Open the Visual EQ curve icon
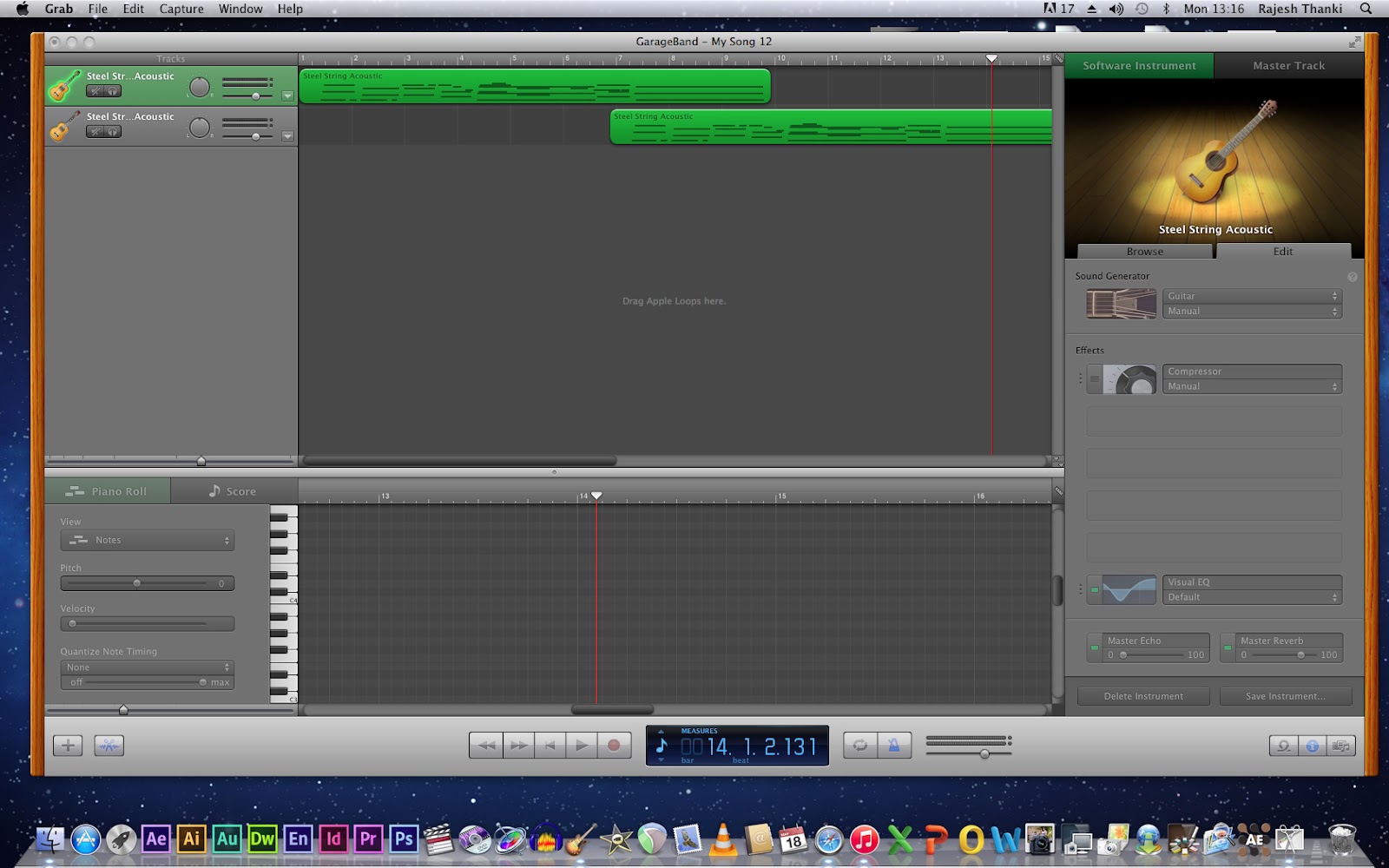Viewport: 1389px width, 868px height. pos(1129,590)
